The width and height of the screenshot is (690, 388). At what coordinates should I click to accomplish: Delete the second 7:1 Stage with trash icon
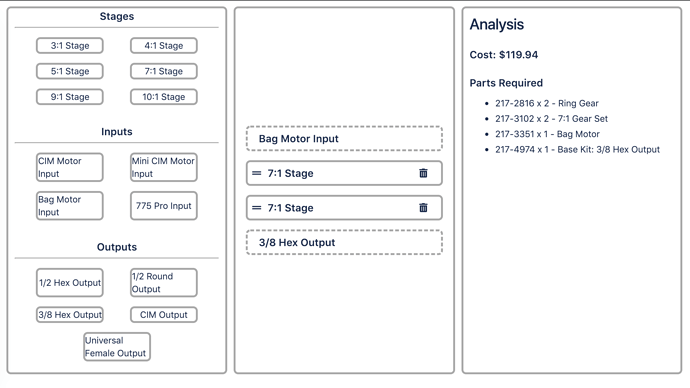[x=423, y=208]
